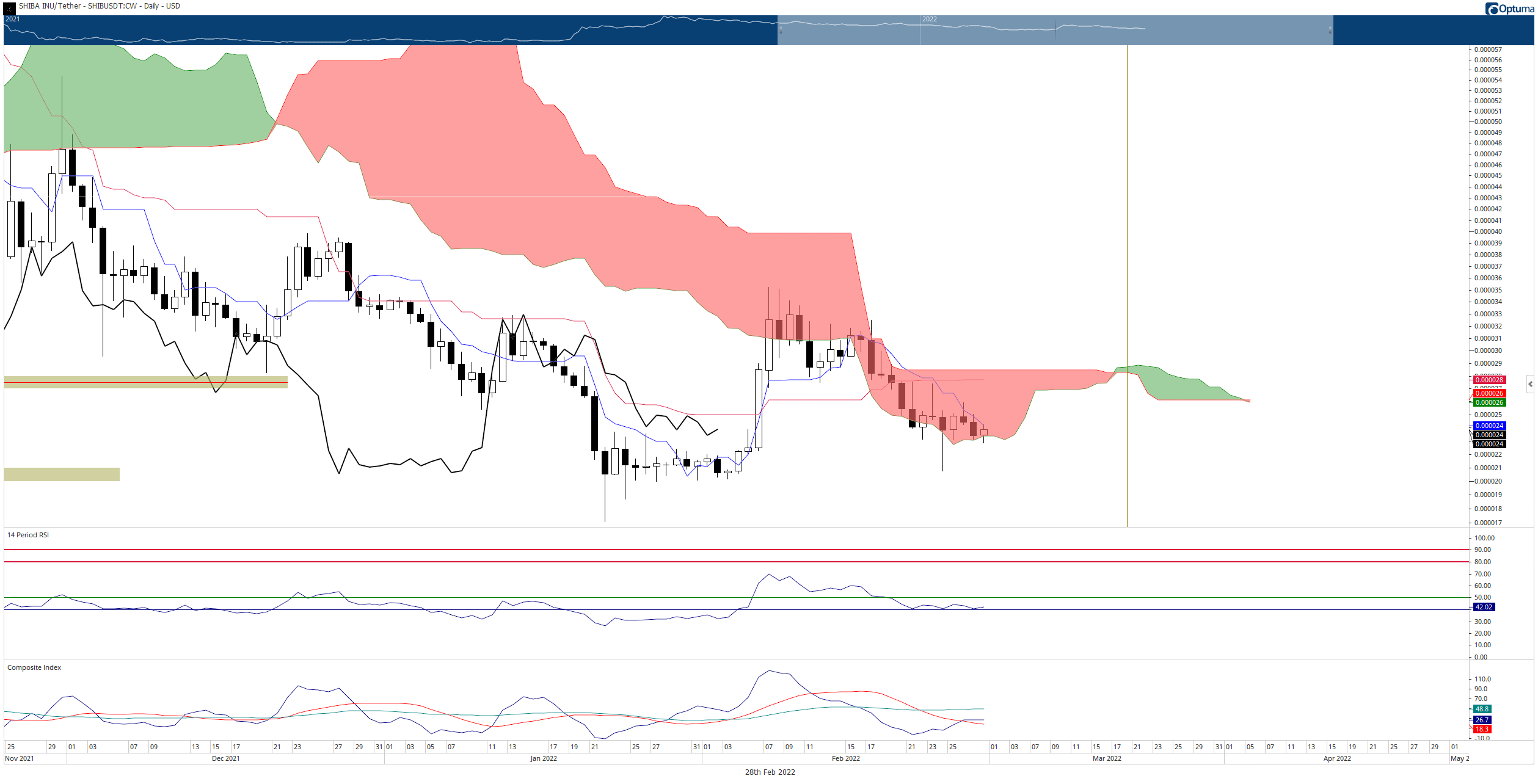1538x784 pixels.
Task: Click the crimson 0.000028 price tag
Action: coord(1489,380)
